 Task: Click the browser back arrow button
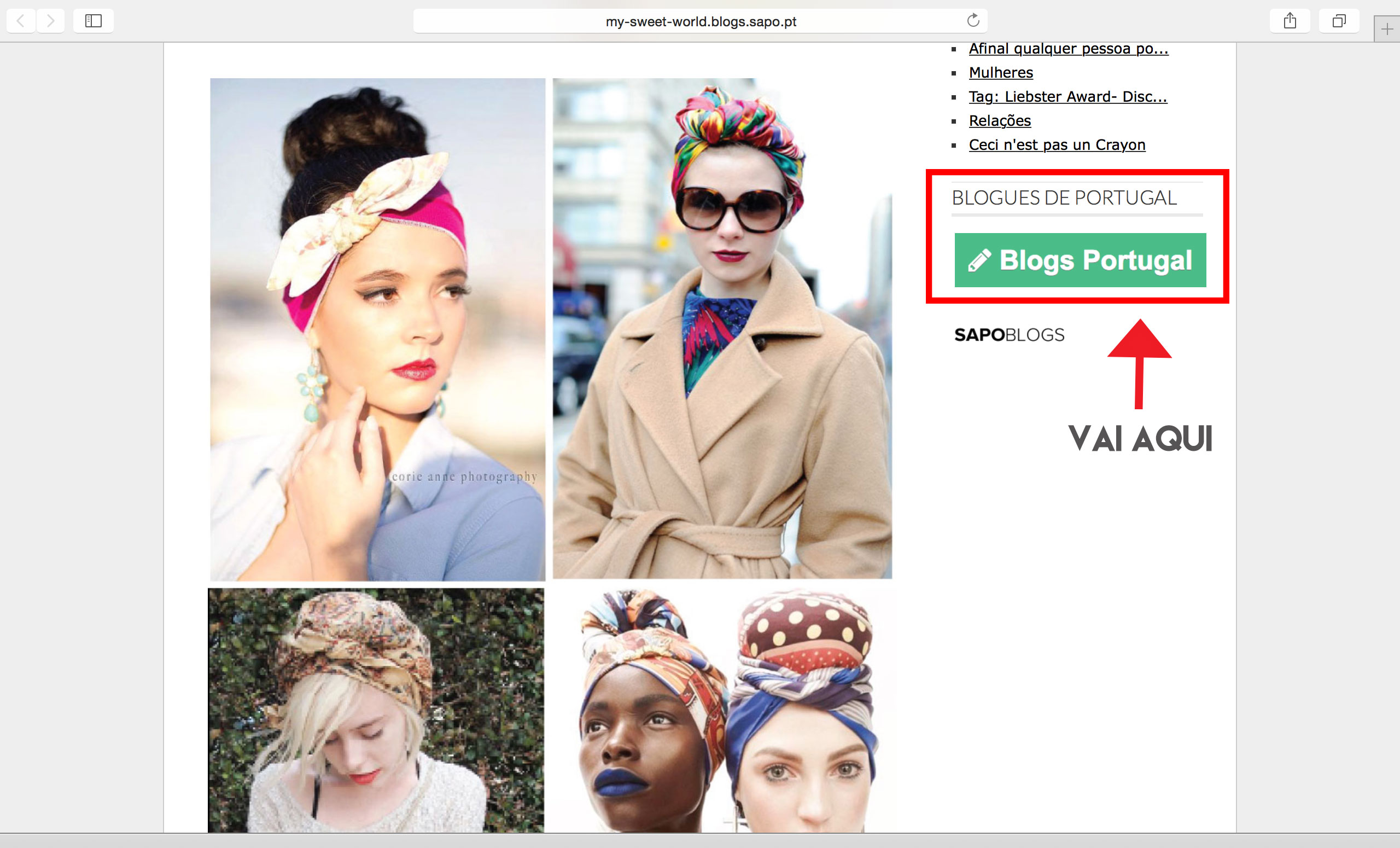point(21,21)
